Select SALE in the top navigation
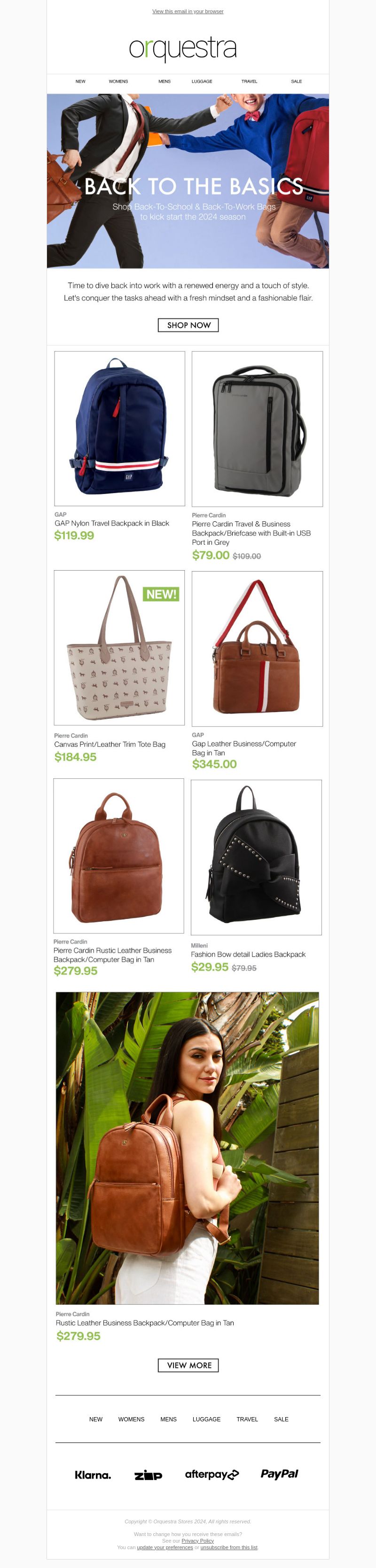 (296, 81)
